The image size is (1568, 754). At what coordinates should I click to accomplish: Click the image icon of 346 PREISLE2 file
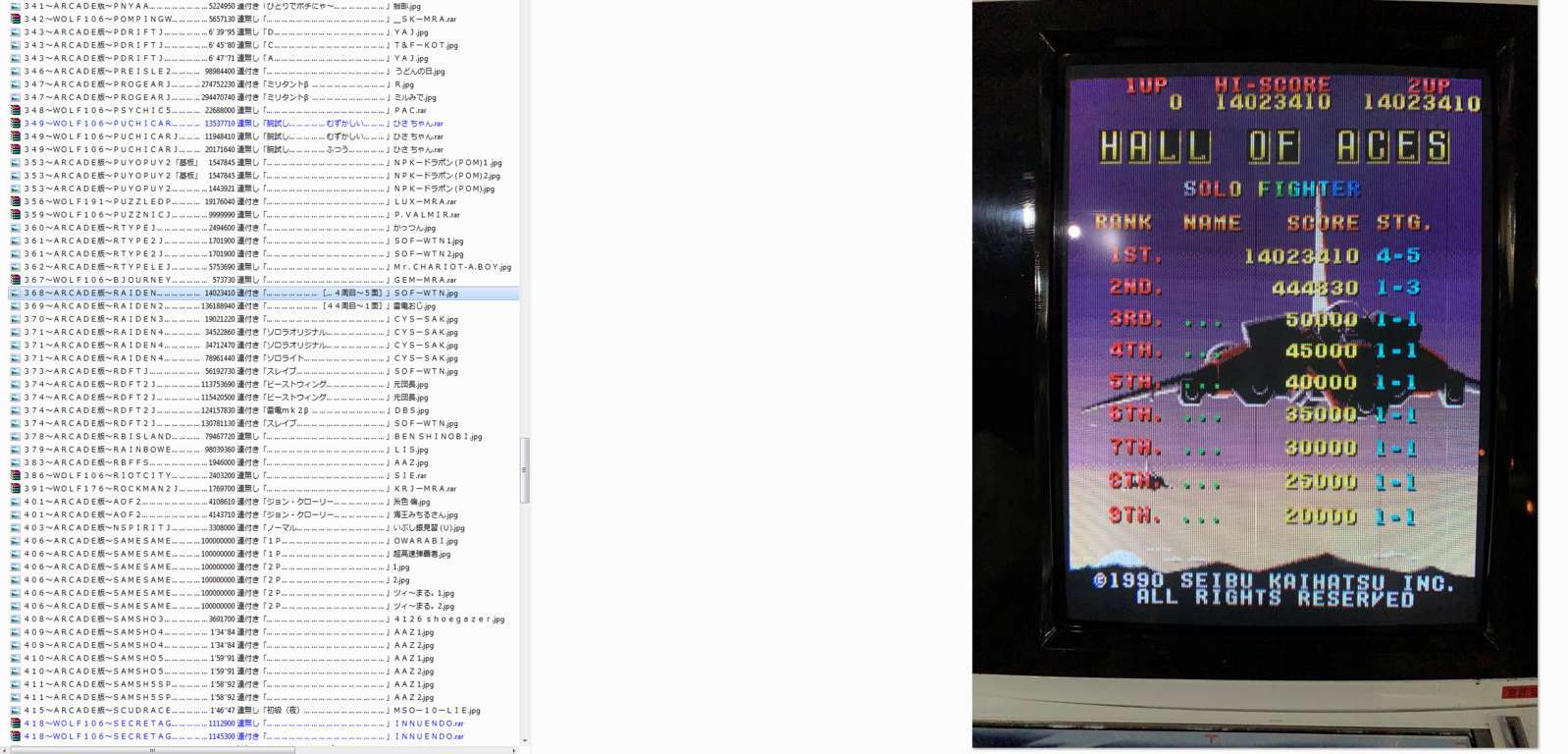(15, 71)
